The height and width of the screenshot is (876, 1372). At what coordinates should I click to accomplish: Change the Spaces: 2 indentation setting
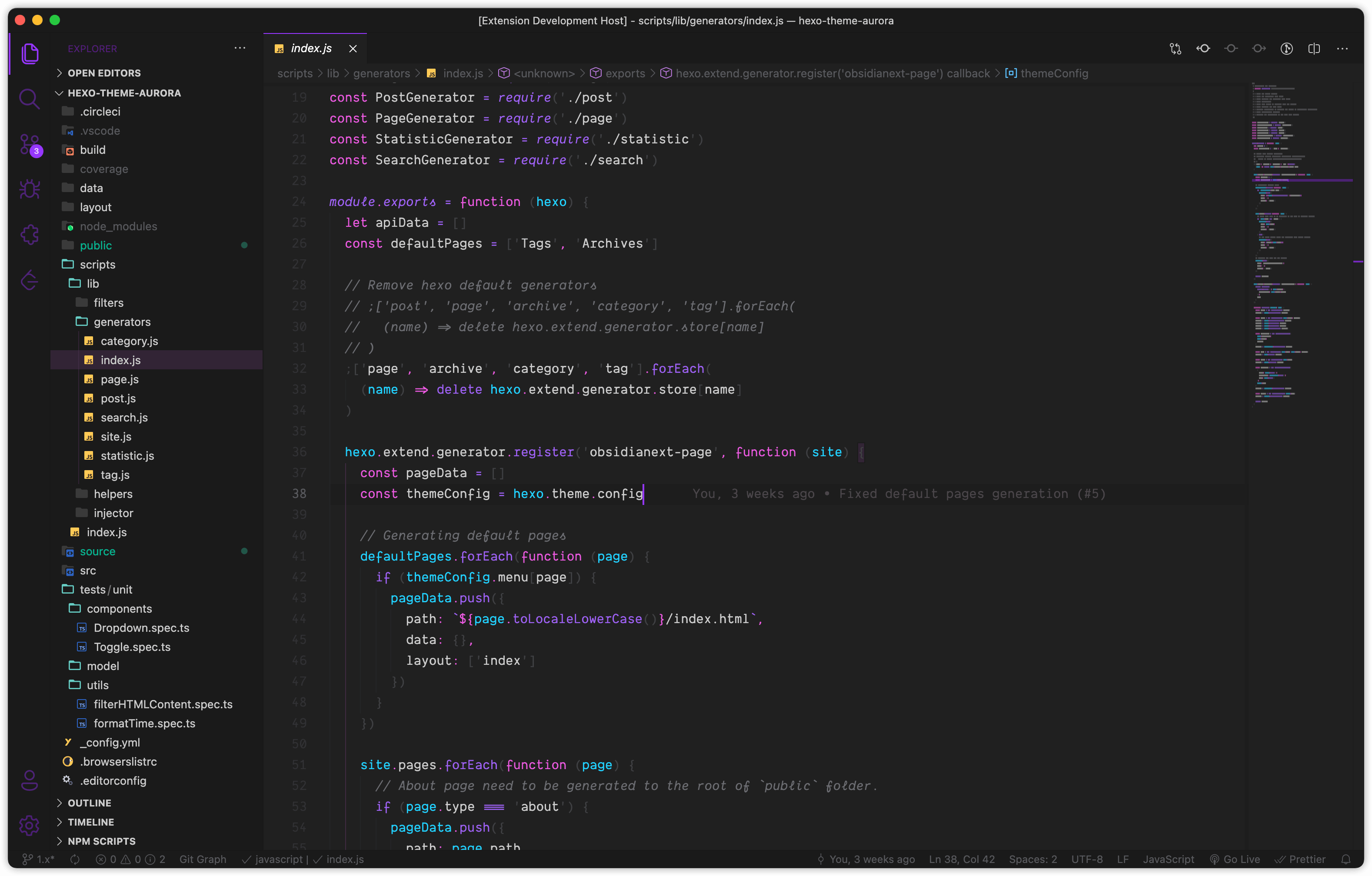tap(1032, 859)
